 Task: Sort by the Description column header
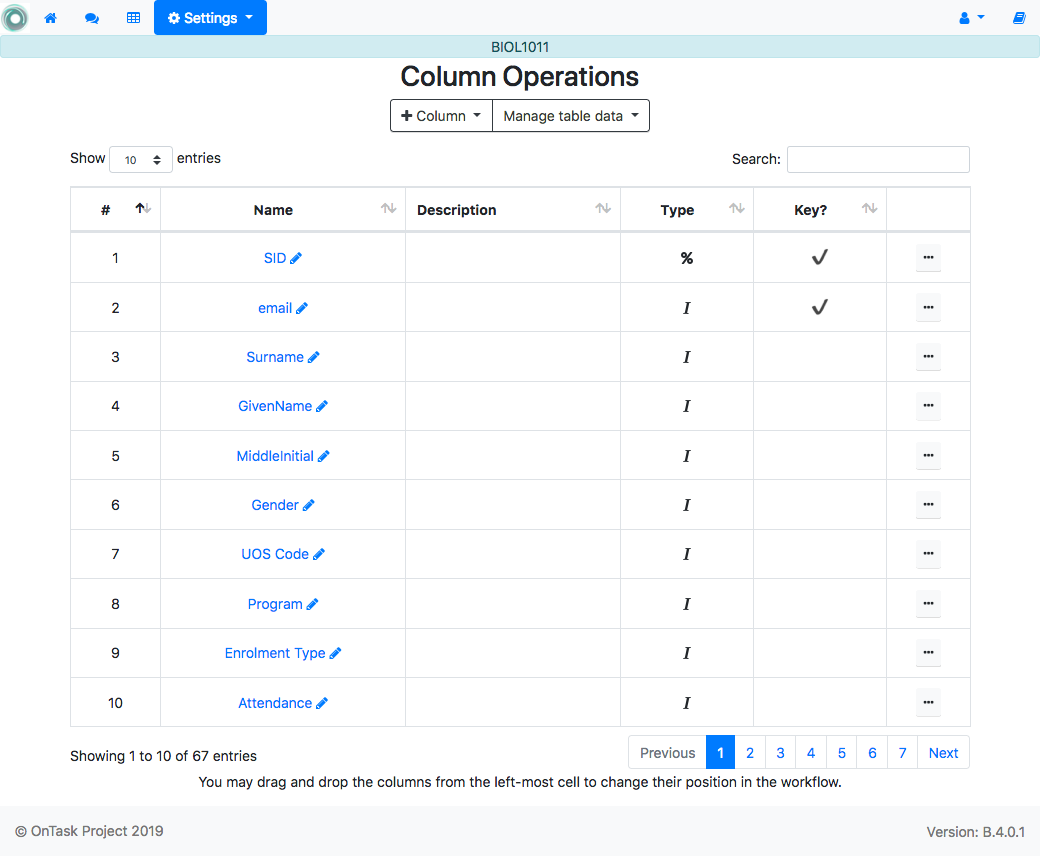click(513, 210)
